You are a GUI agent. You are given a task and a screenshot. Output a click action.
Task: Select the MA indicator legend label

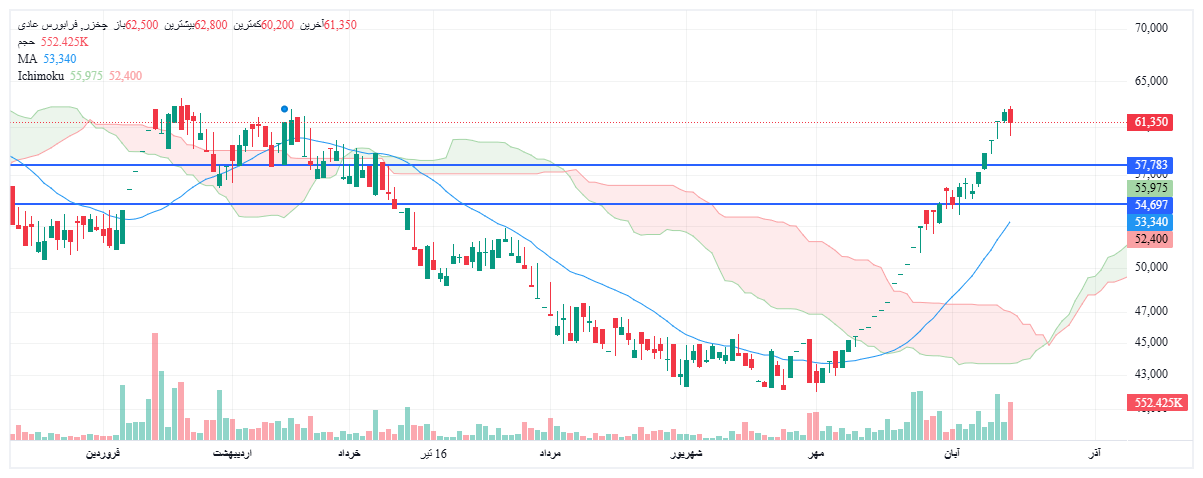point(27,59)
